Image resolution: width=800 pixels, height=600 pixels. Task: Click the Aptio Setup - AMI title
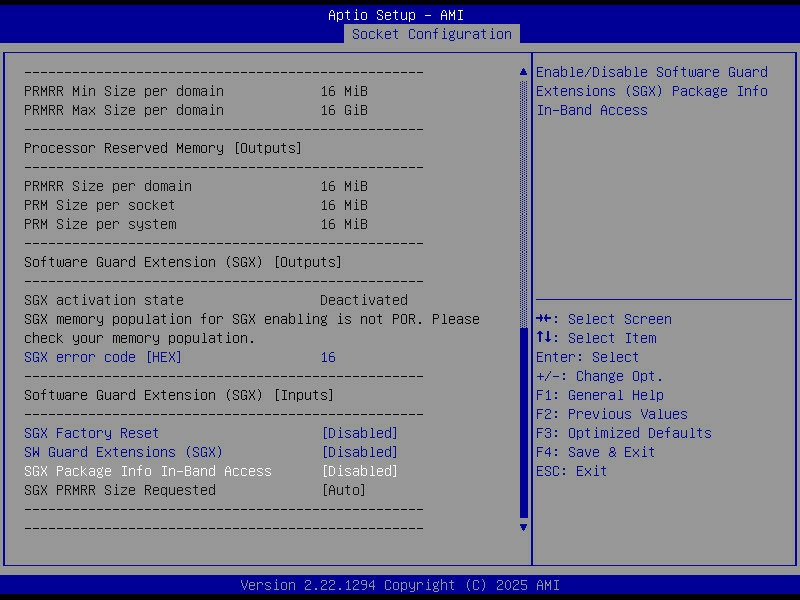click(396, 15)
